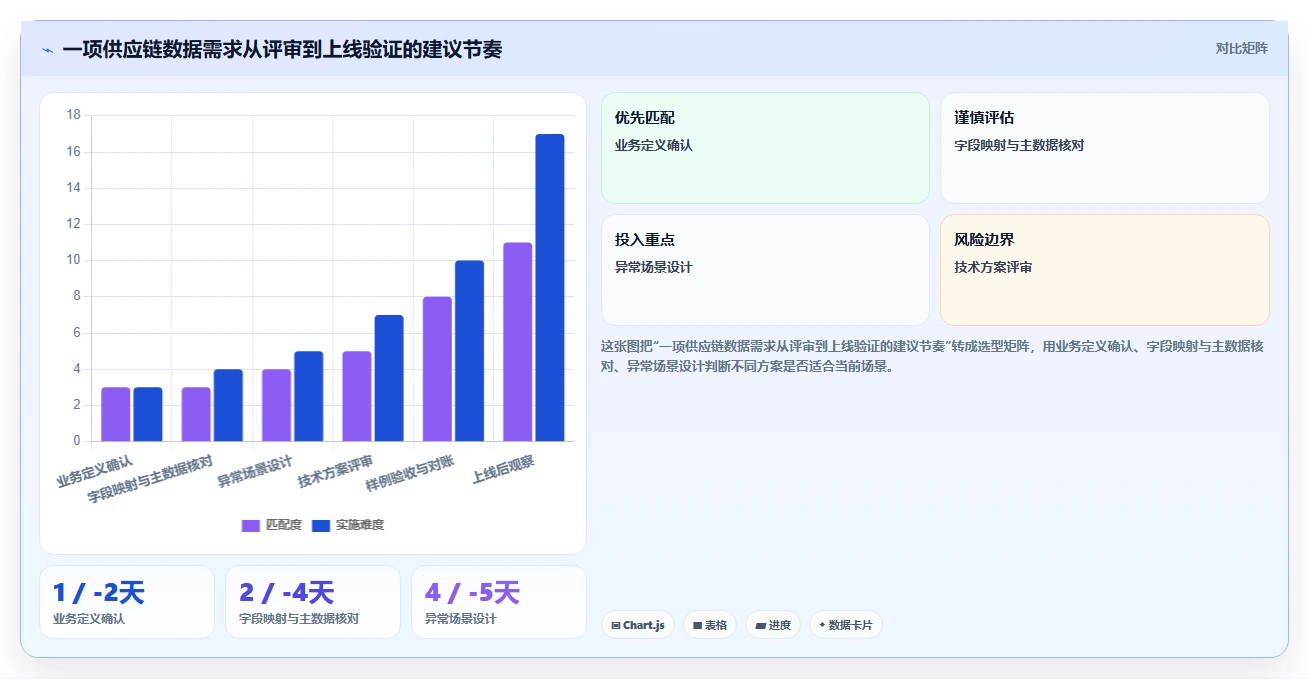The image size is (1309, 679).
Task: Open the 投入重点 matrix card
Action: pos(765,270)
